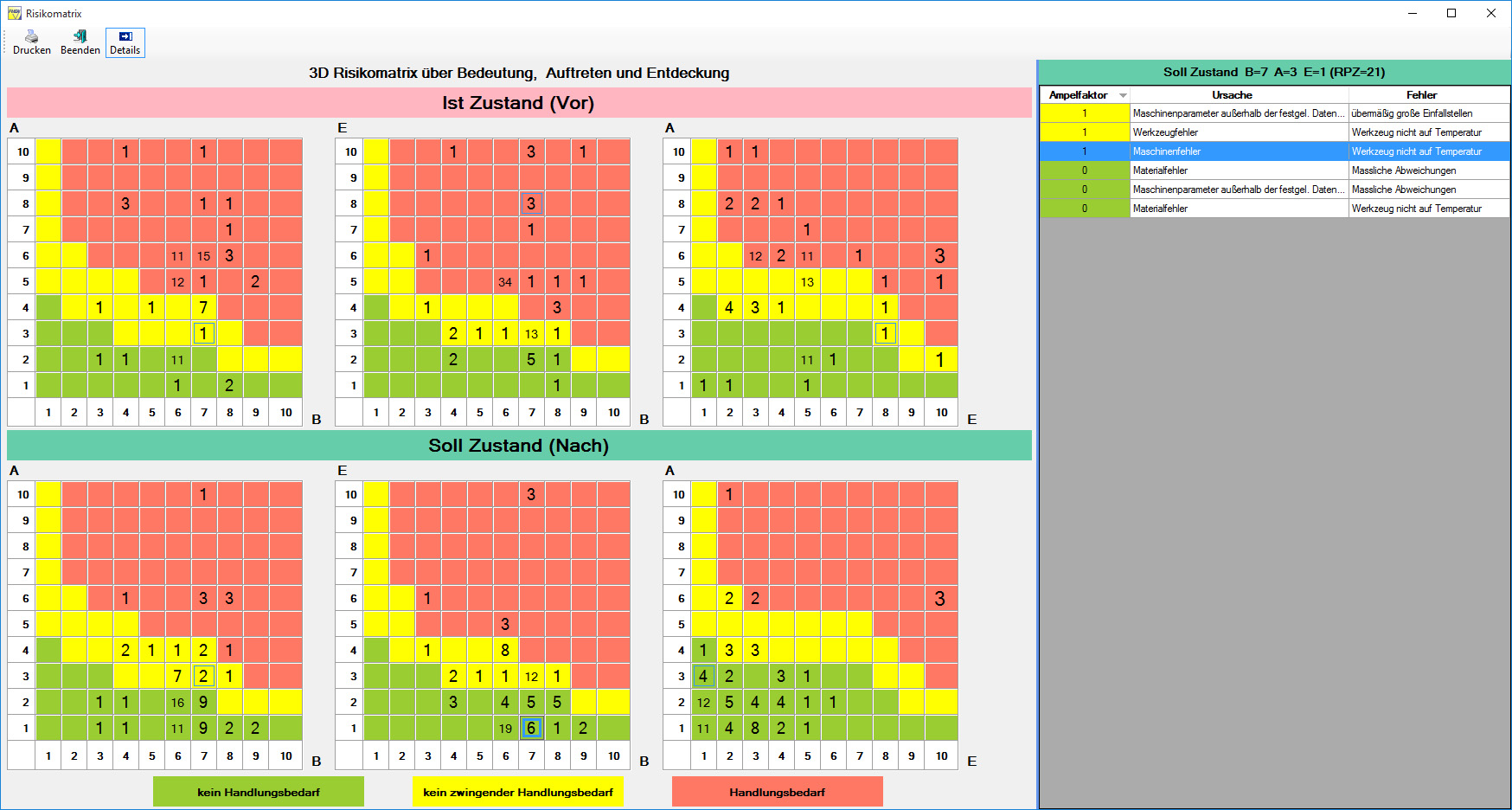Screen dimensions: 1512x810
Task: Click yellow kein zwingender Handlungsbedarf legend
Action: pyautogui.click(x=518, y=792)
